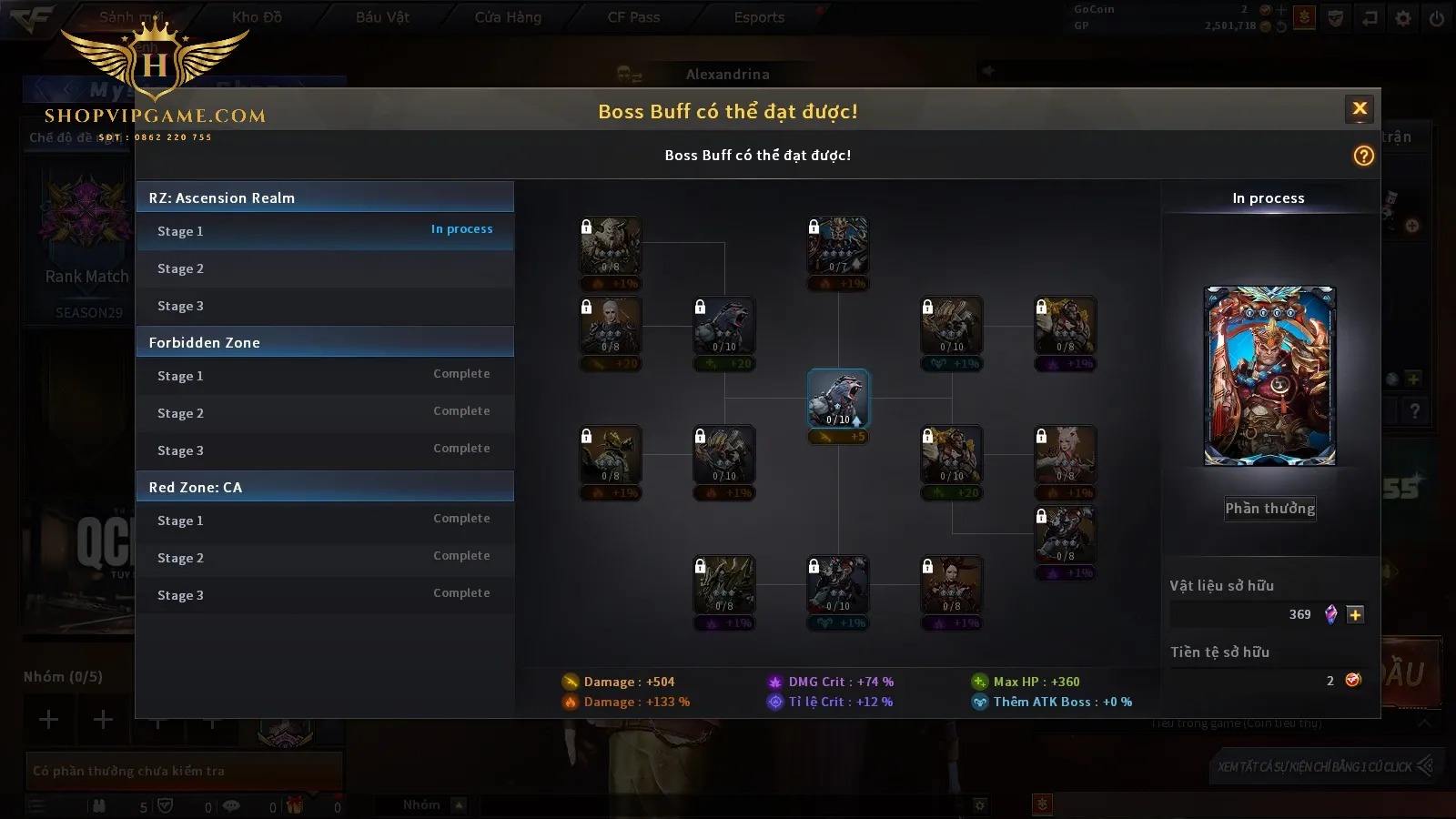Collapse the Red Zone: CA header
Screen dimensions: 1456x819
(x=325, y=487)
